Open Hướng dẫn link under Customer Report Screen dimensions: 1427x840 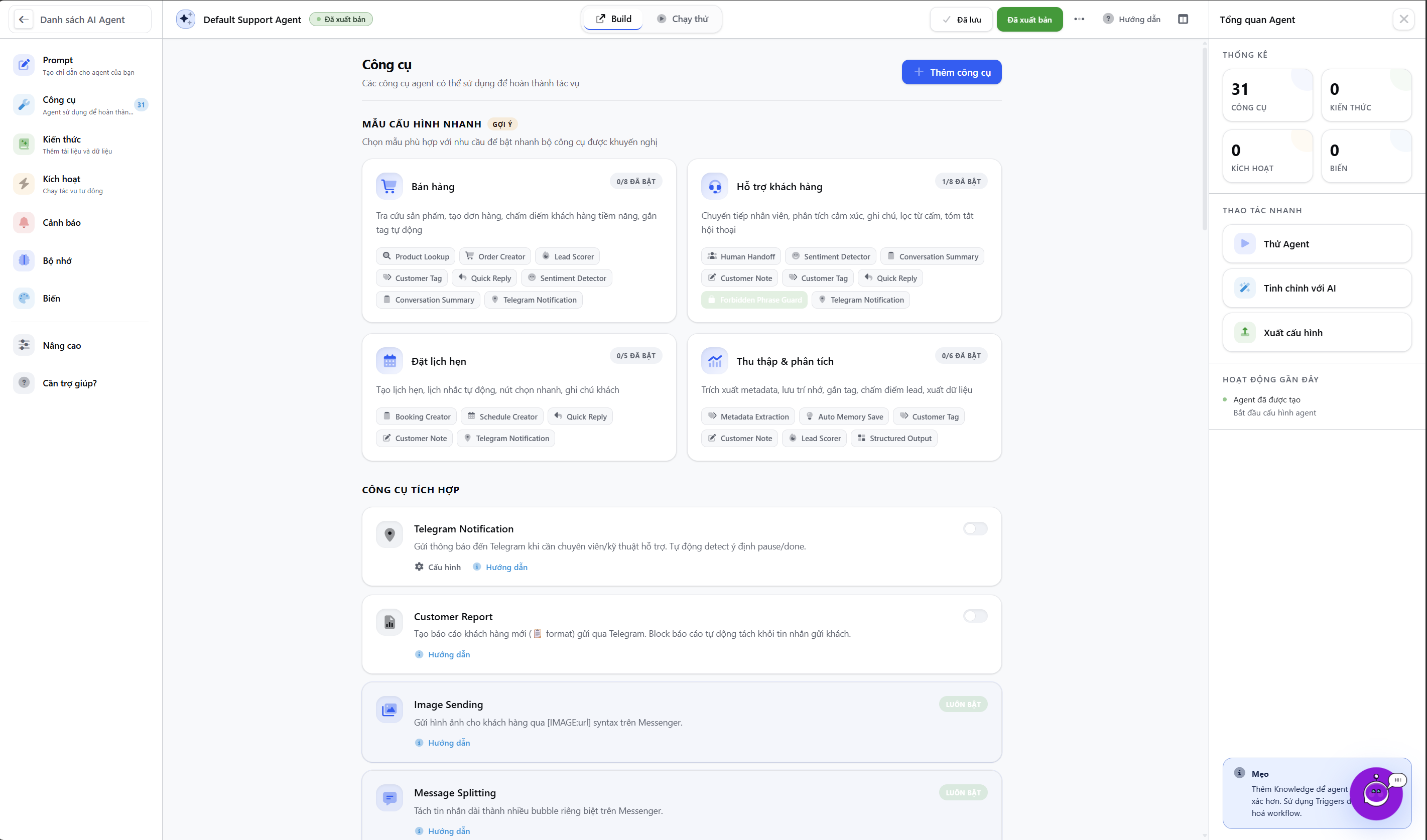click(x=442, y=654)
